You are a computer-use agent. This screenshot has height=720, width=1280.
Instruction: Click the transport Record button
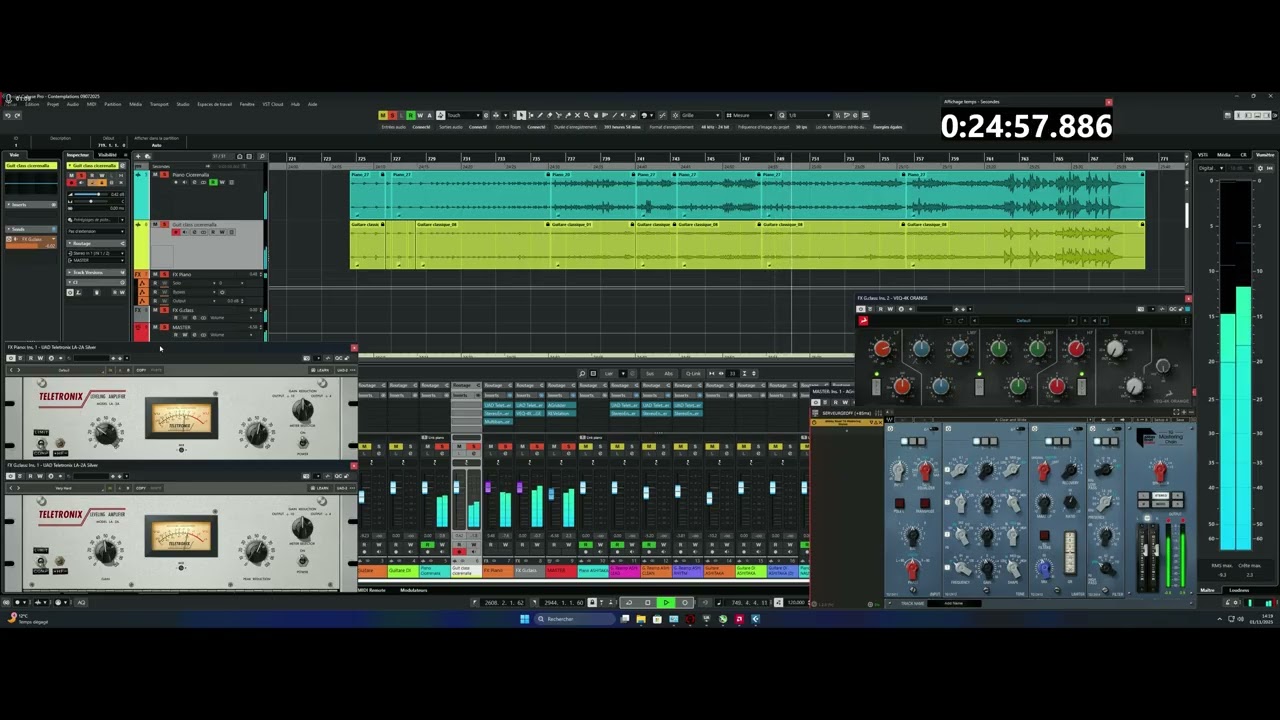pos(685,602)
